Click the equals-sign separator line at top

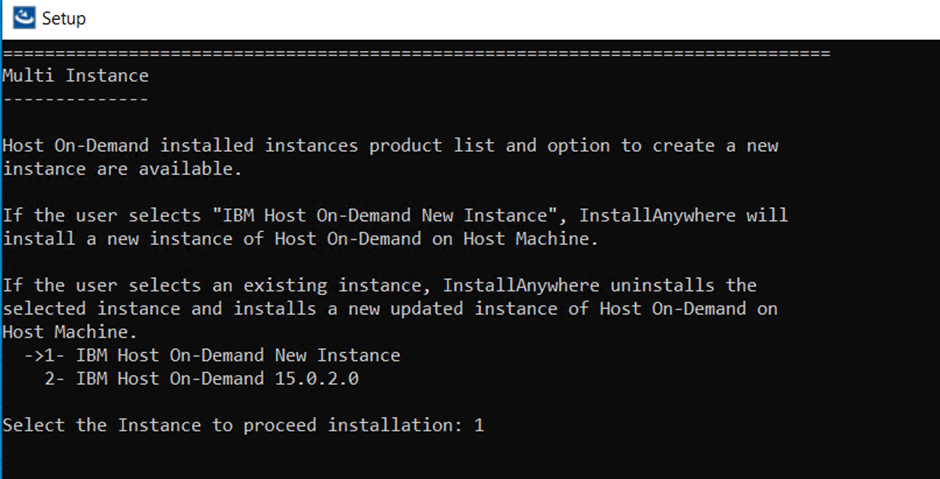(416, 52)
